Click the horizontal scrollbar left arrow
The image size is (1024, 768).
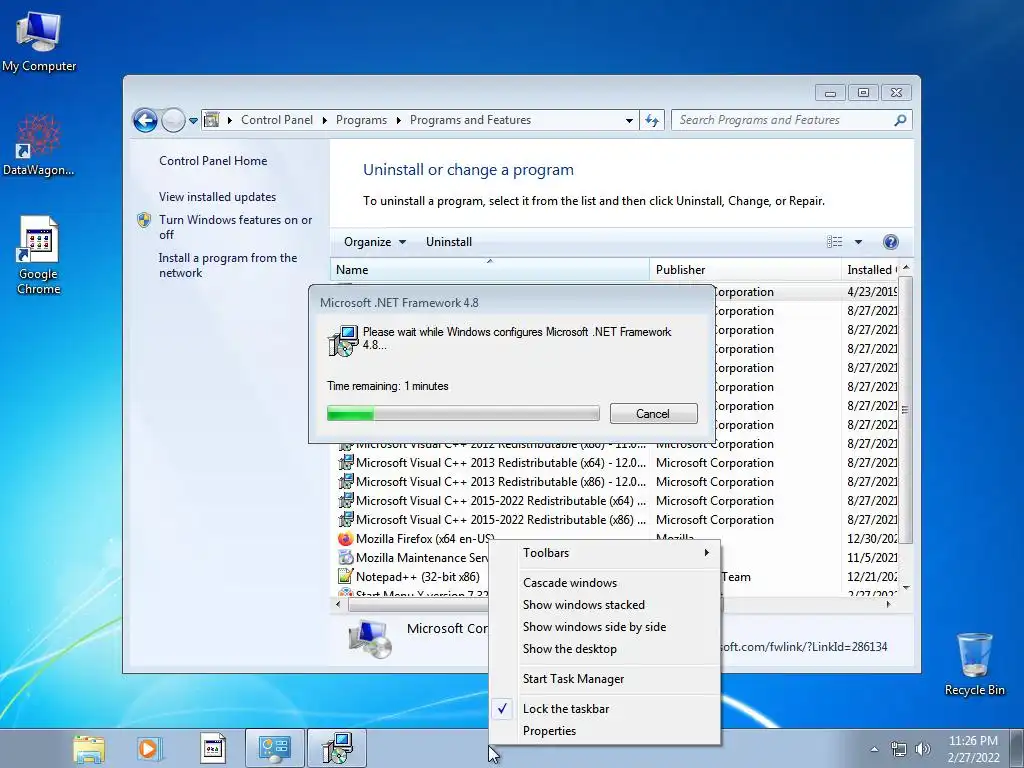point(338,605)
